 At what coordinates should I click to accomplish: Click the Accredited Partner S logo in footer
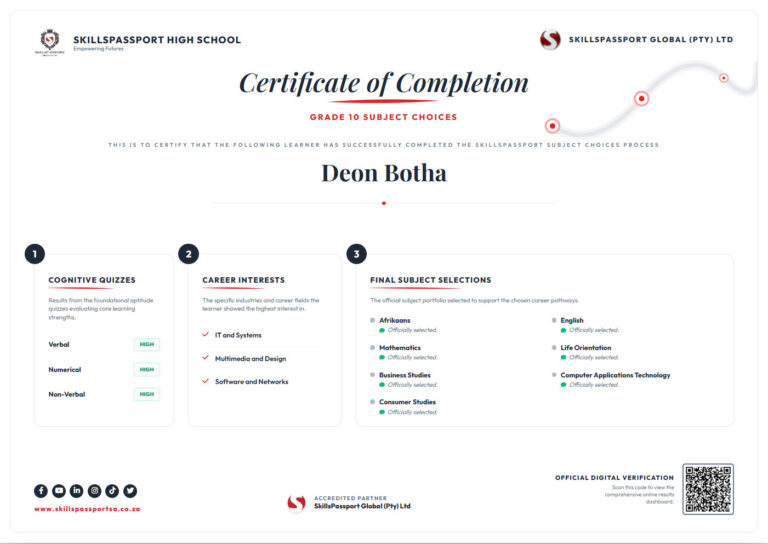[296, 503]
